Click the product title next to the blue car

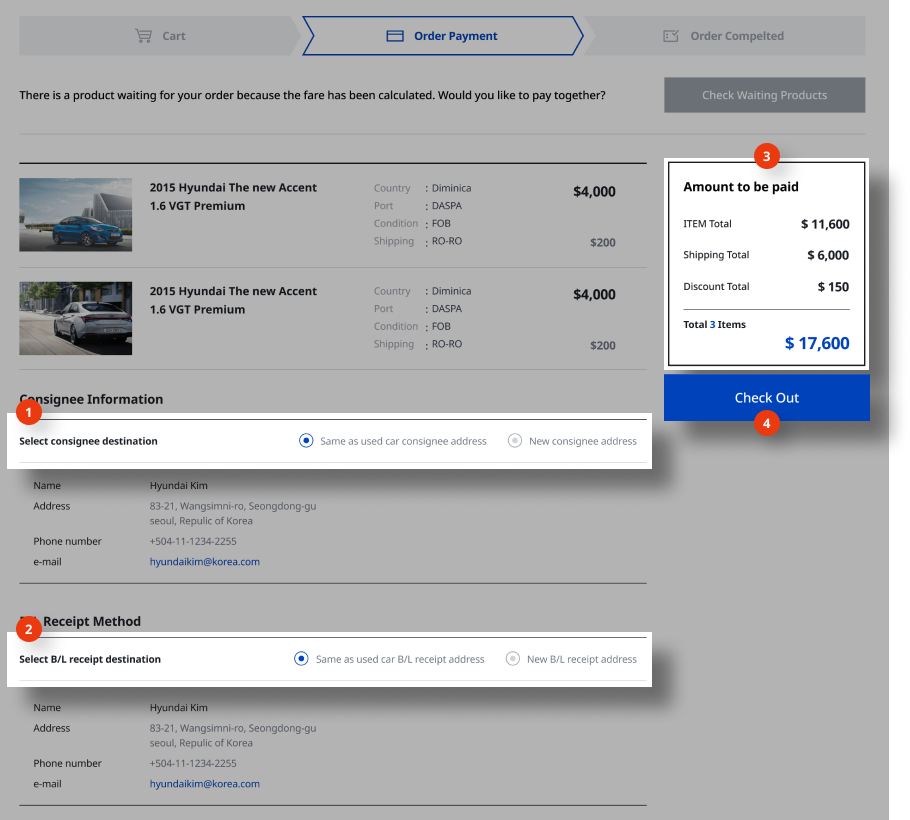pyautogui.click(x=233, y=197)
